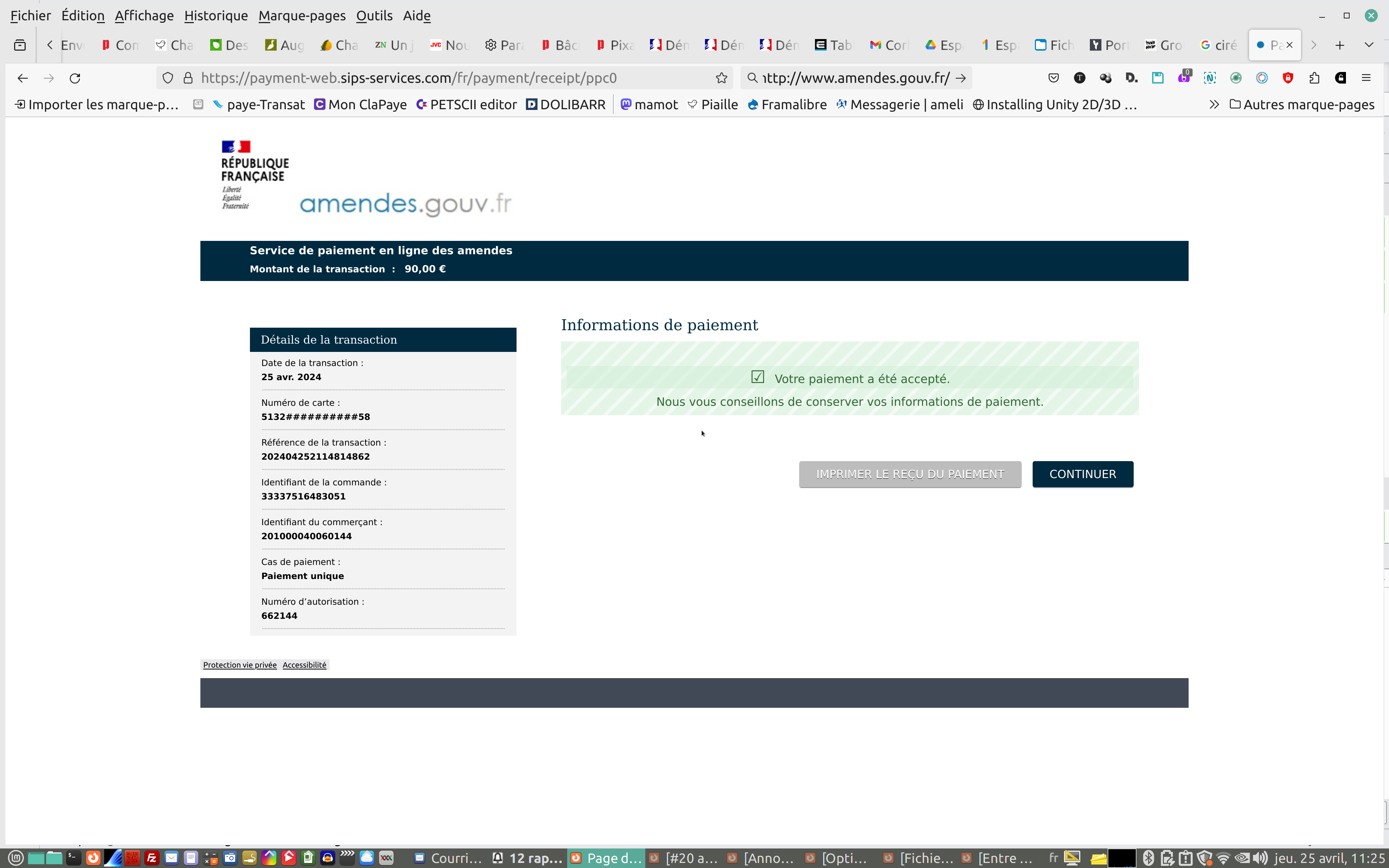The height and width of the screenshot is (868, 1389).
Task: Open the volume icon in system tray
Action: click(x=1261, y=858)
